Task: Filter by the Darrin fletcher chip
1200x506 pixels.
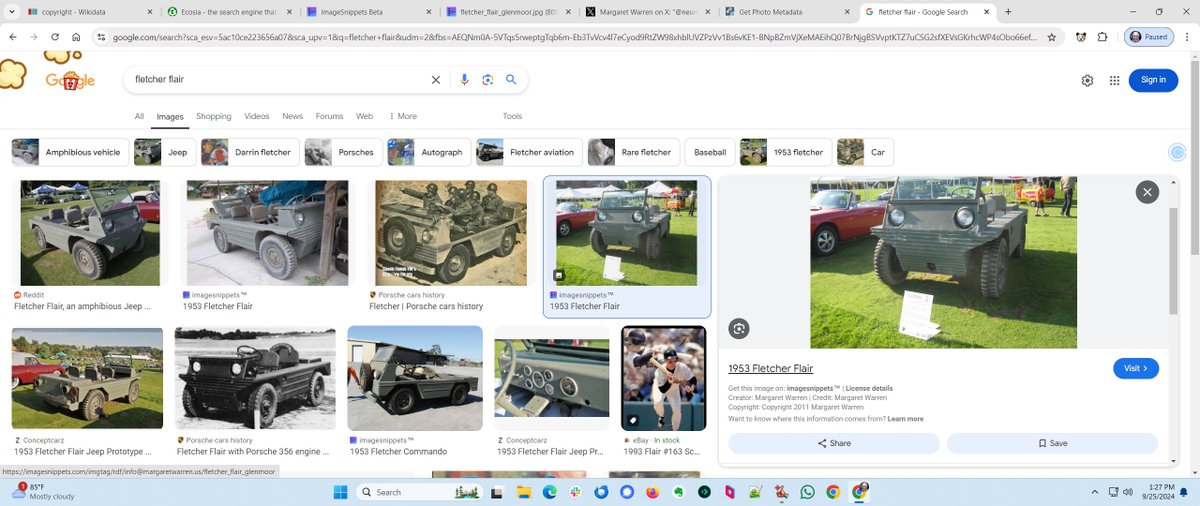Action: pos(248,152)
